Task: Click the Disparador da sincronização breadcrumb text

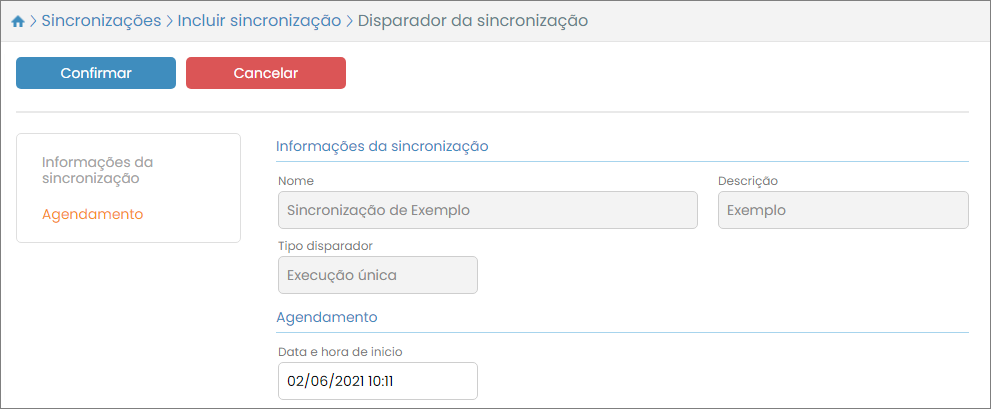Action: click(472, 20)
